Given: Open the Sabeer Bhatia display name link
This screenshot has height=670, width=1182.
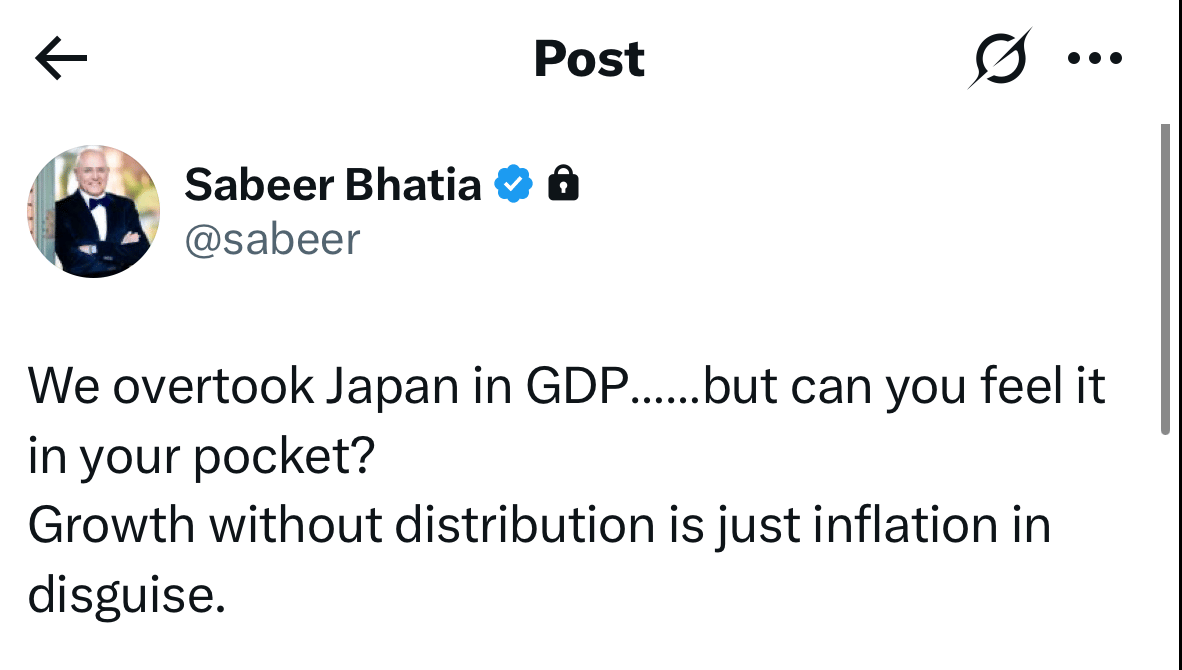Looking at the screenshot, I should [x=332, y=185].
